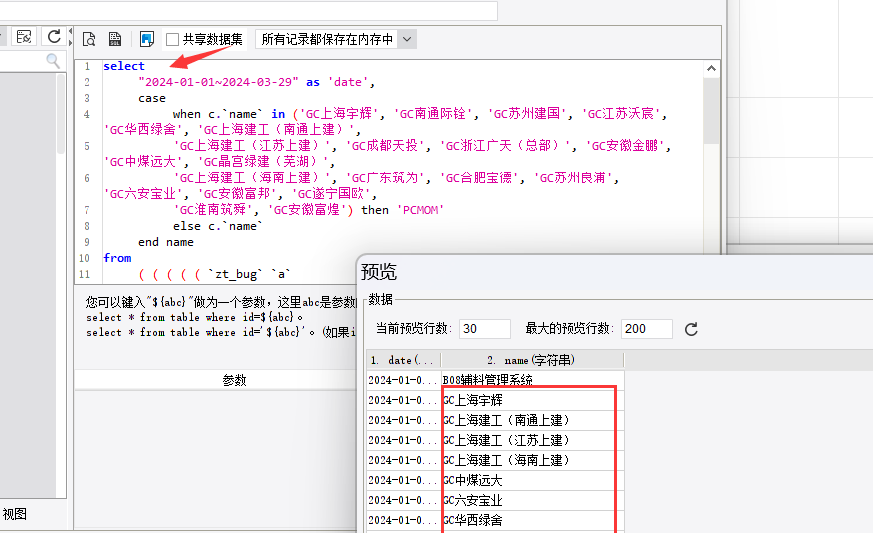Click the name (字符串) column header
Screen dimensions: 873x533
(x=532, y=360)
